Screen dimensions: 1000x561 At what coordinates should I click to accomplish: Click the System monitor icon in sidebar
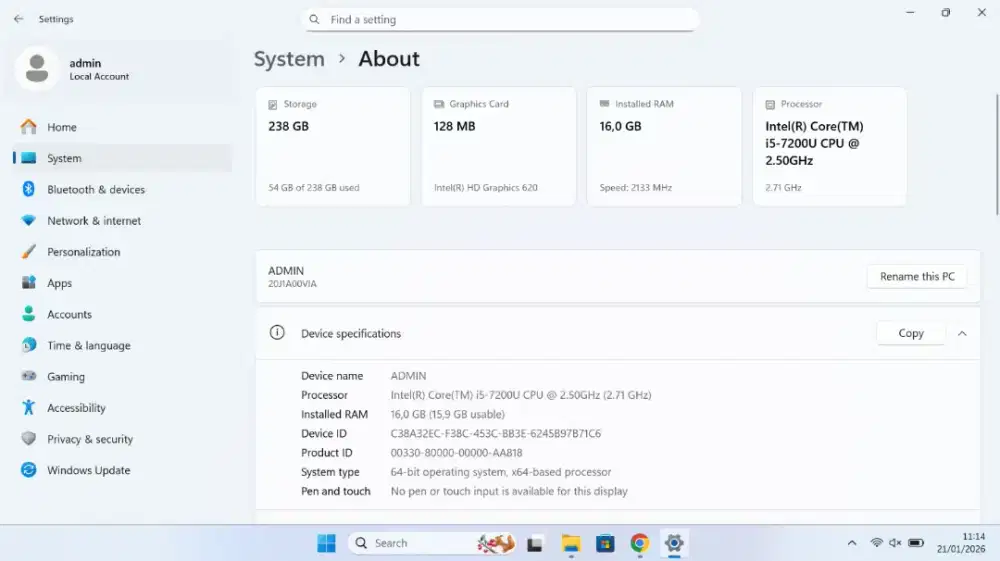tap(29, 158)
